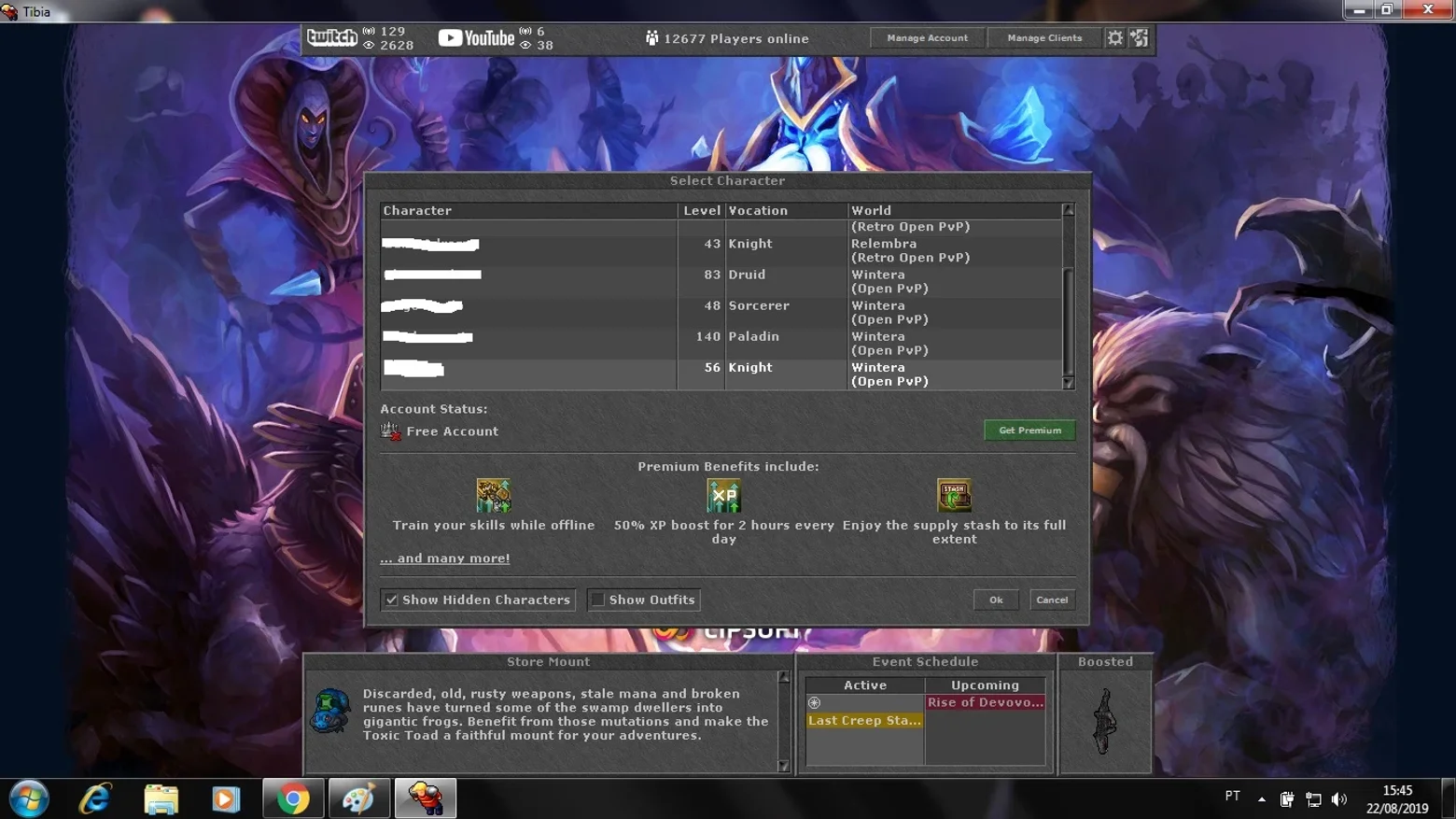Toggle Show Hidden Characters checkbox
1456x819 pixels.
392,600
